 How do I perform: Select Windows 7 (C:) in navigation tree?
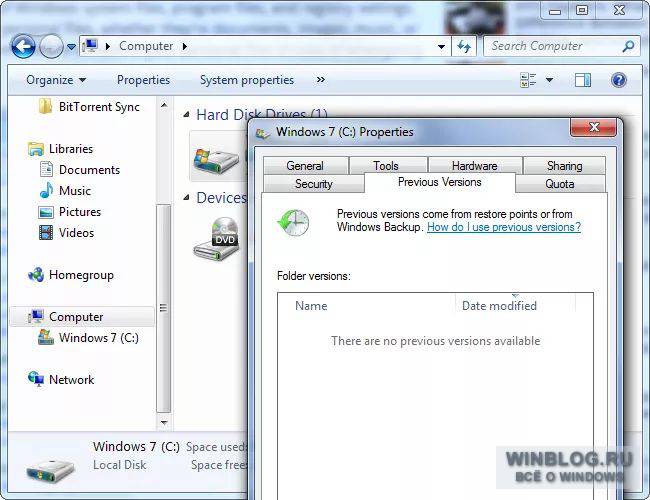tap(88, 337)
